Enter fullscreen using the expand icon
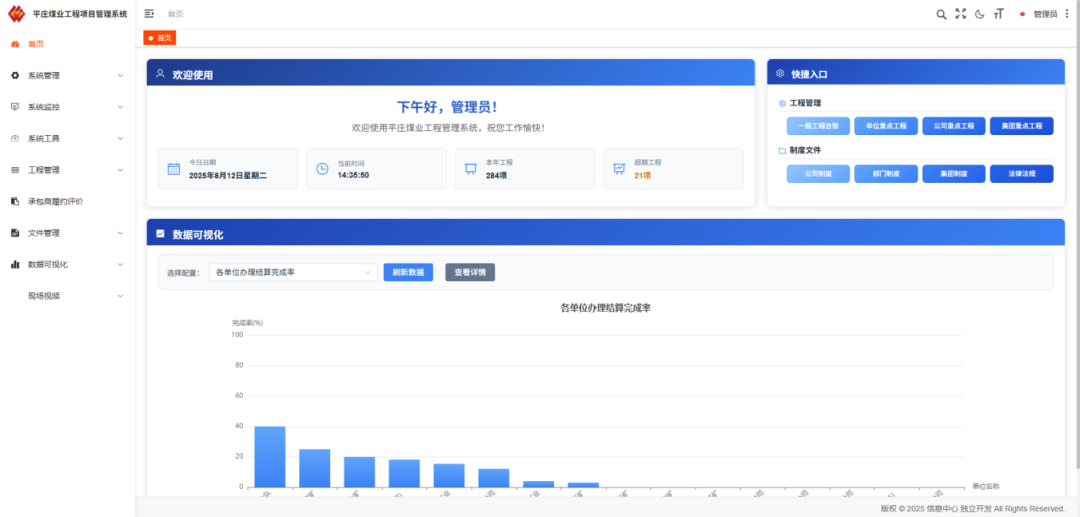The height and width of the screenshot is (517, 1080). (x=961, y=14)
